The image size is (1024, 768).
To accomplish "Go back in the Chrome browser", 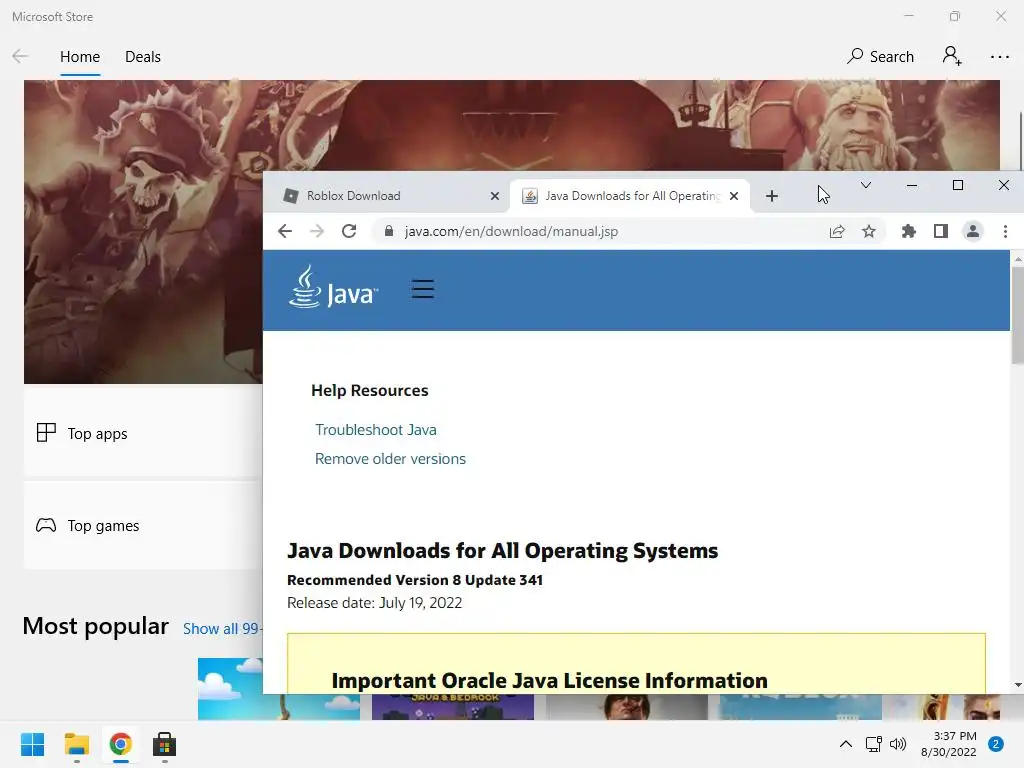I will 285,231.
